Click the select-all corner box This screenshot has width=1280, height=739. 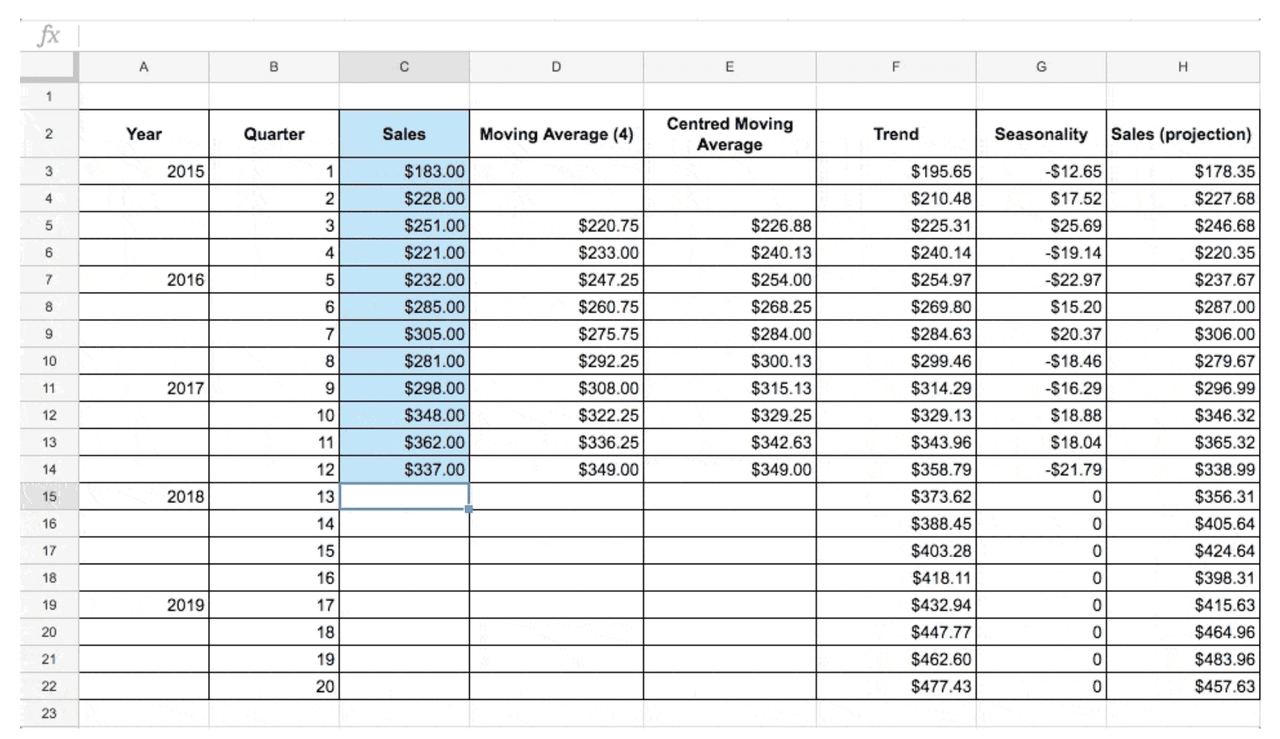48,67
